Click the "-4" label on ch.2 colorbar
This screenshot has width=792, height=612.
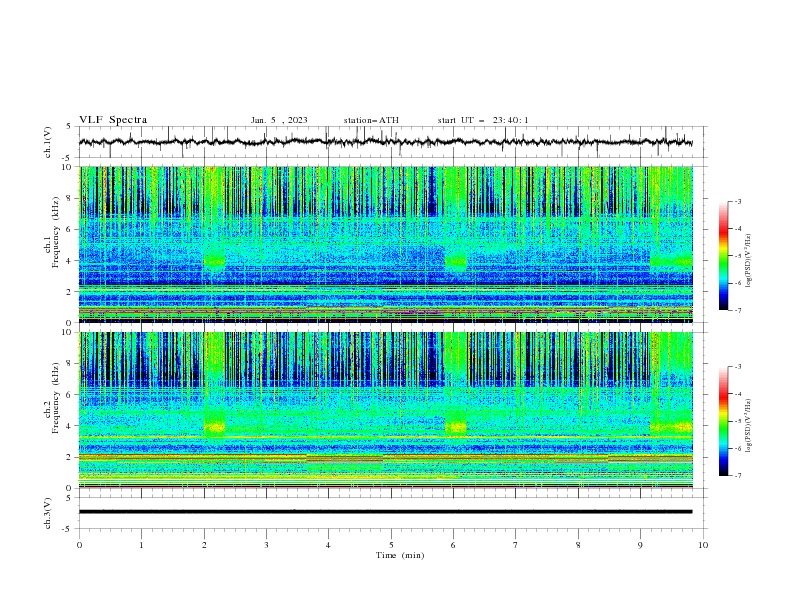[737, 394]
